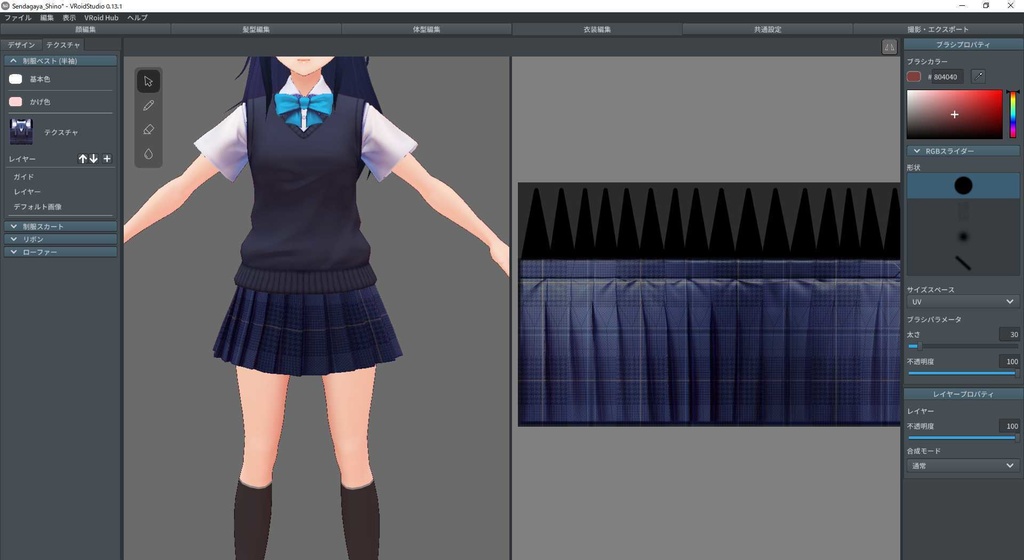This screenshot has width=1024, height=560.
Task: Pick a shade in the color square
Action: (x=954, y=114)
